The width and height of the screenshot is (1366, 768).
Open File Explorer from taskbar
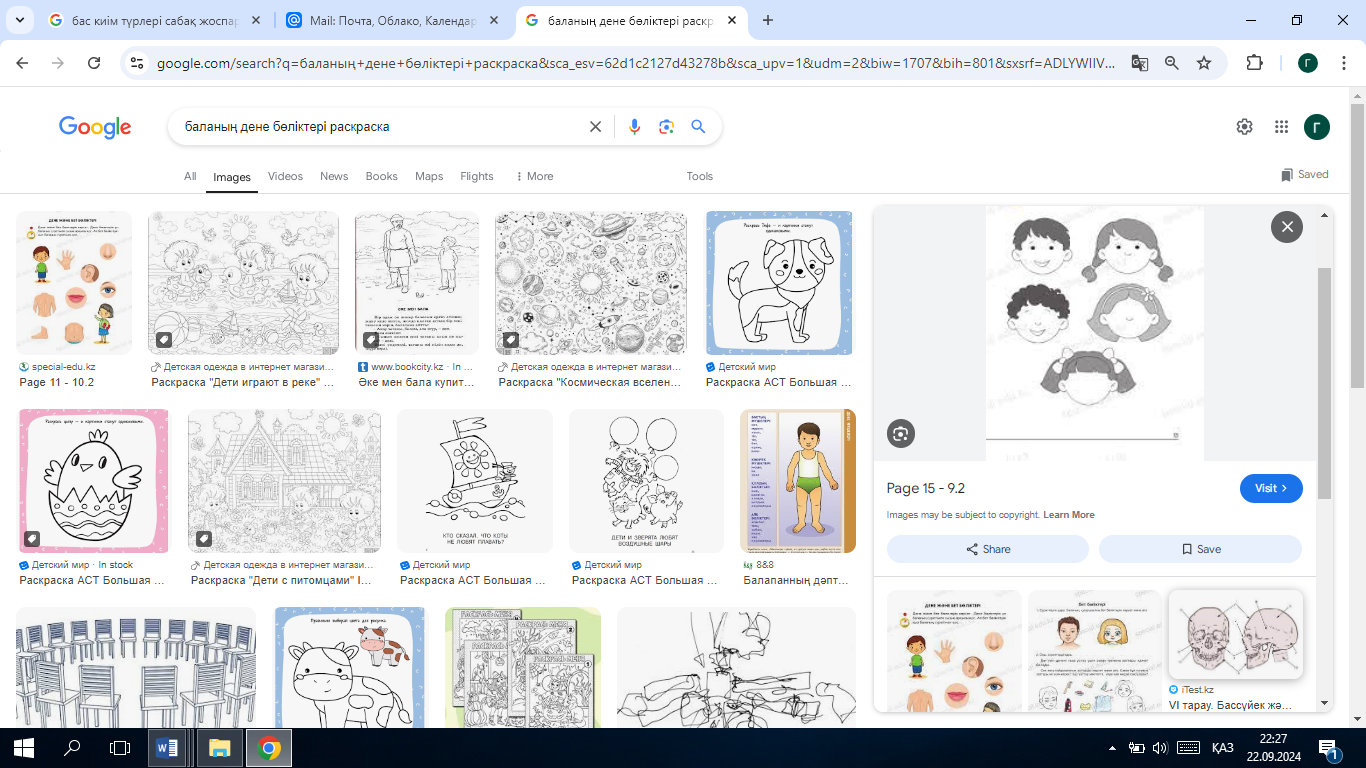click(x=219, y=747)
